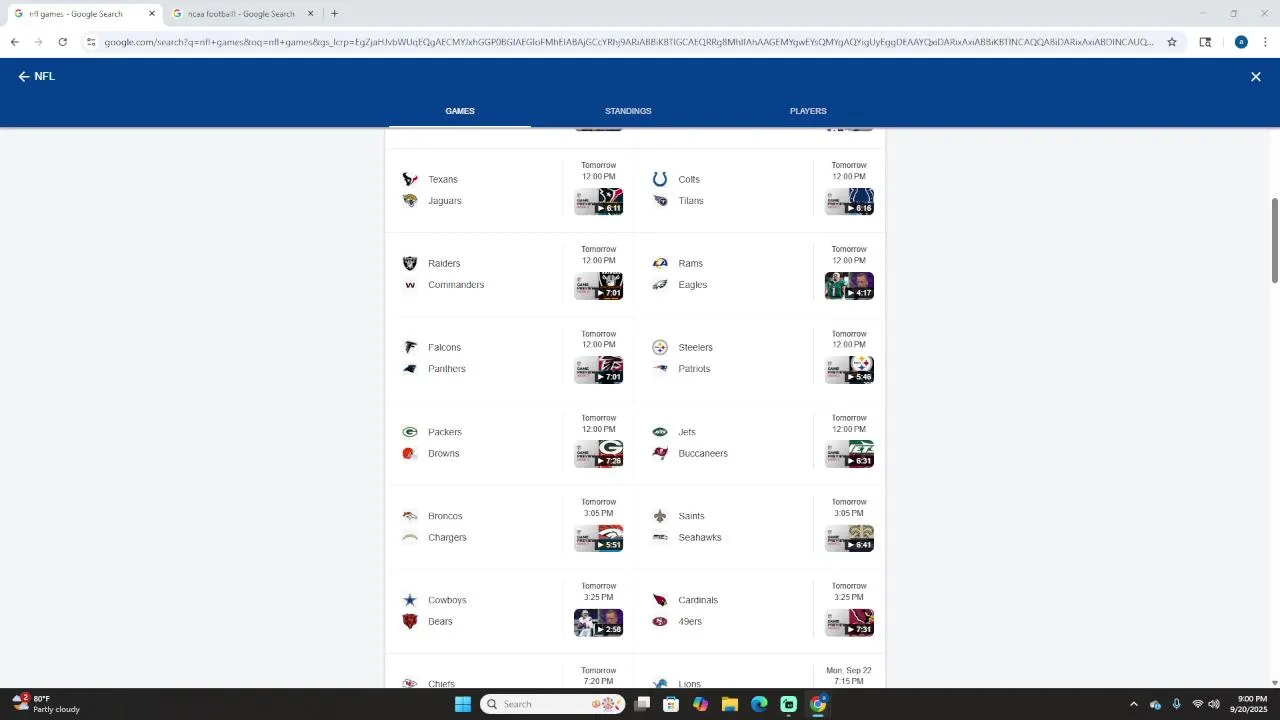Image resolution: width=1280 pixels, height=720 pixels.
Task: Open the Commanders team name
Action: 456,285
